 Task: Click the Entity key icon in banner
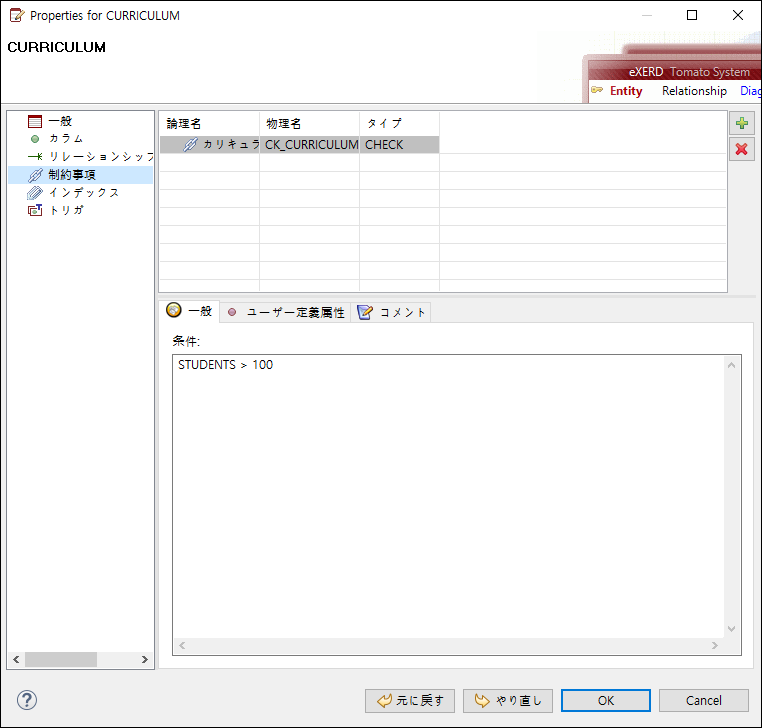click(x=597, y=90)
